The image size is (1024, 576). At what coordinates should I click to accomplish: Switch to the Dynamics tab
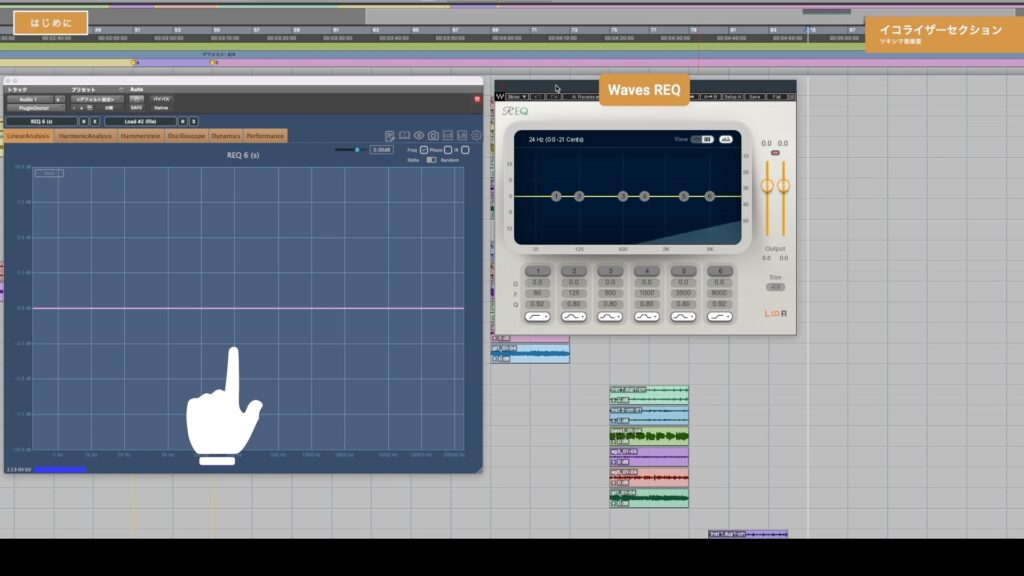click(x=226, y=136)
